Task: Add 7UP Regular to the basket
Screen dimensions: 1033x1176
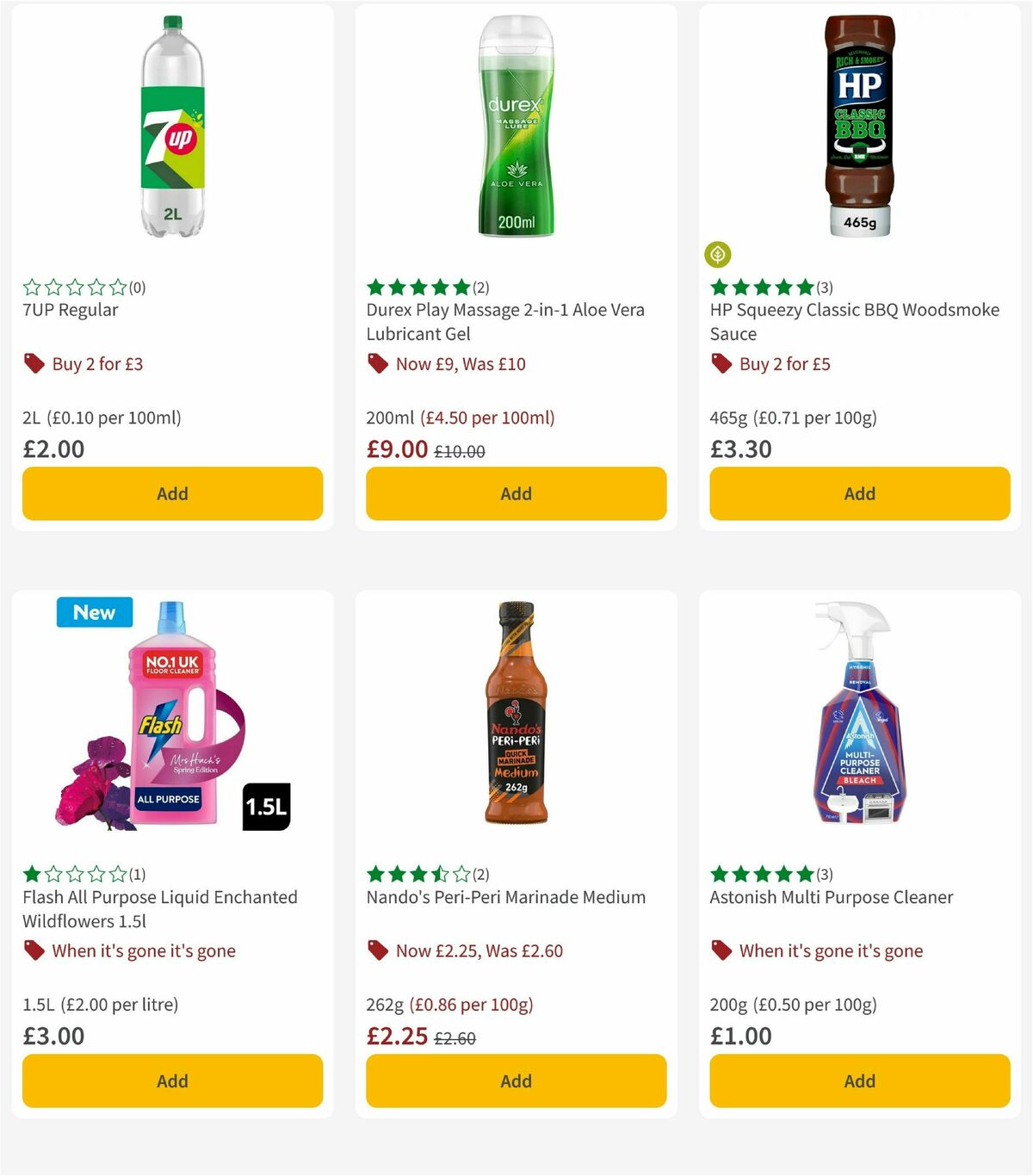Action: [172, 493]
